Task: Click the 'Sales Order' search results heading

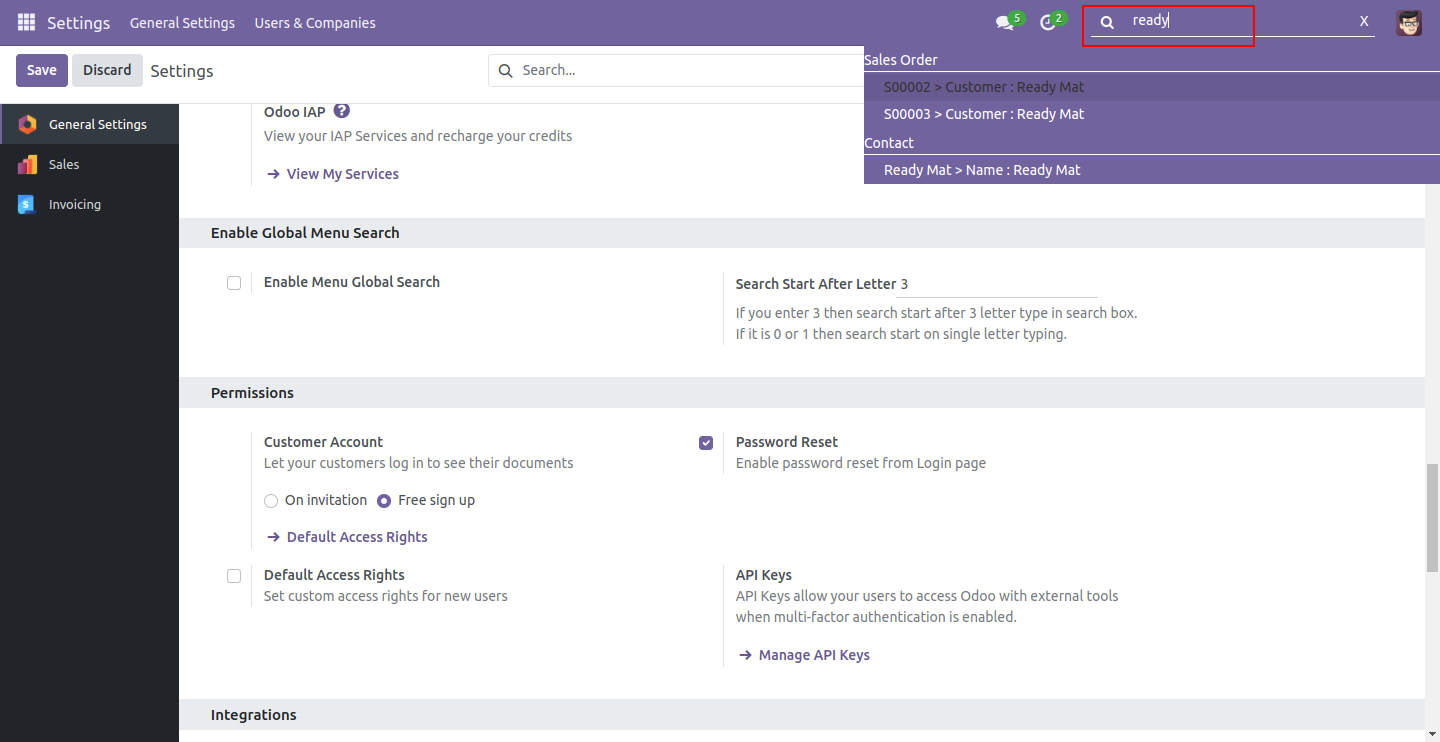Action: tap(901, 60)
